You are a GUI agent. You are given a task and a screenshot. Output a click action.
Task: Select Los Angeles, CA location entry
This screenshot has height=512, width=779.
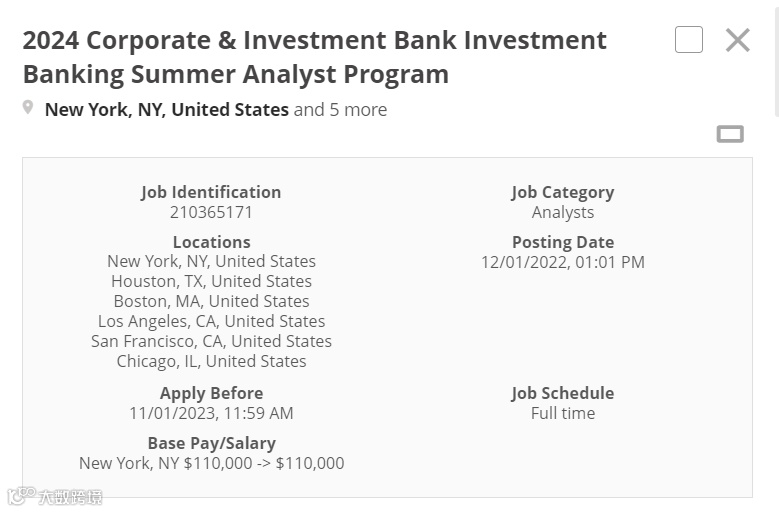coord(211,321)
